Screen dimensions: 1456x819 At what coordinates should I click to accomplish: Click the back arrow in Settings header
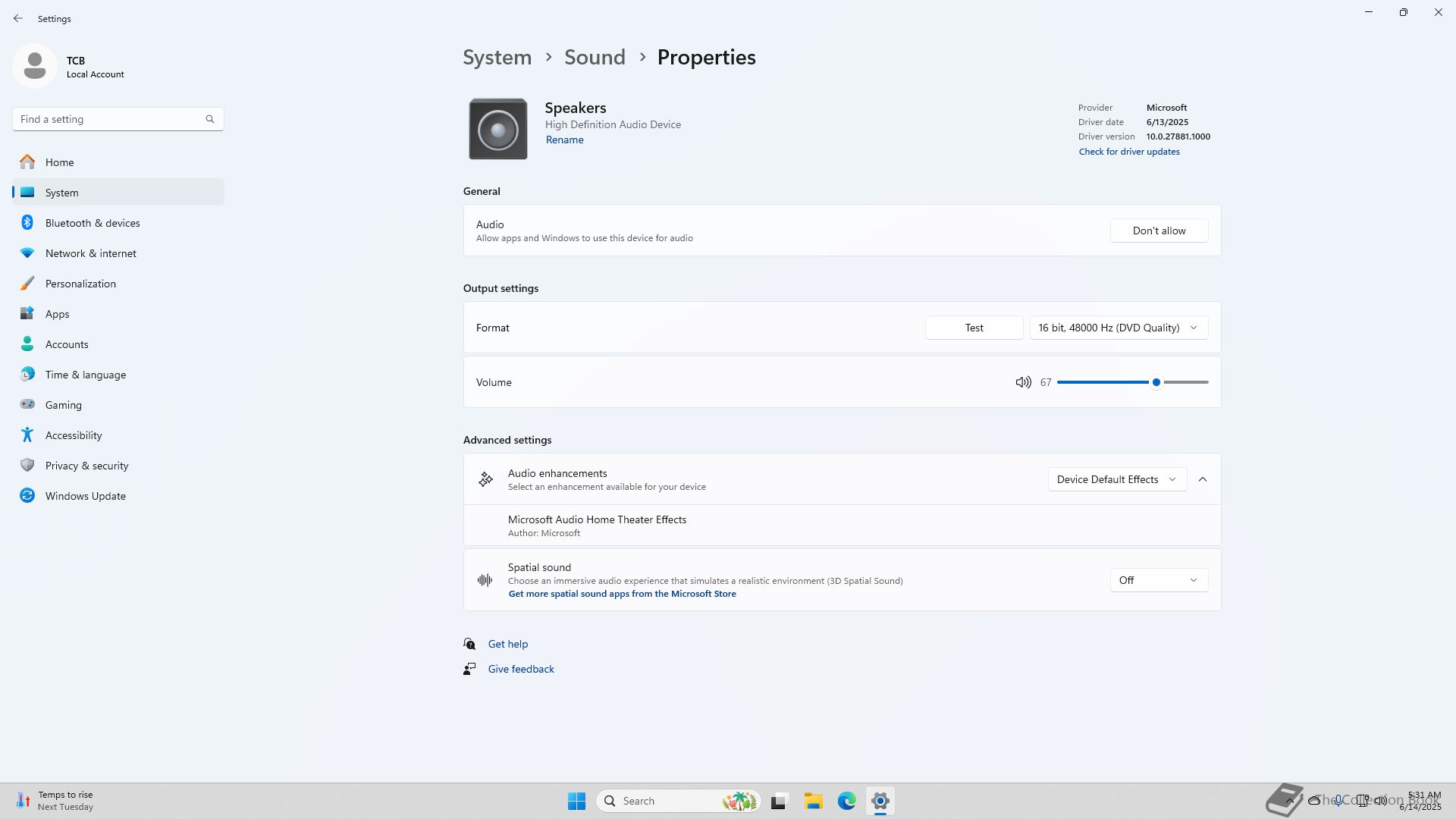(18, 18)
